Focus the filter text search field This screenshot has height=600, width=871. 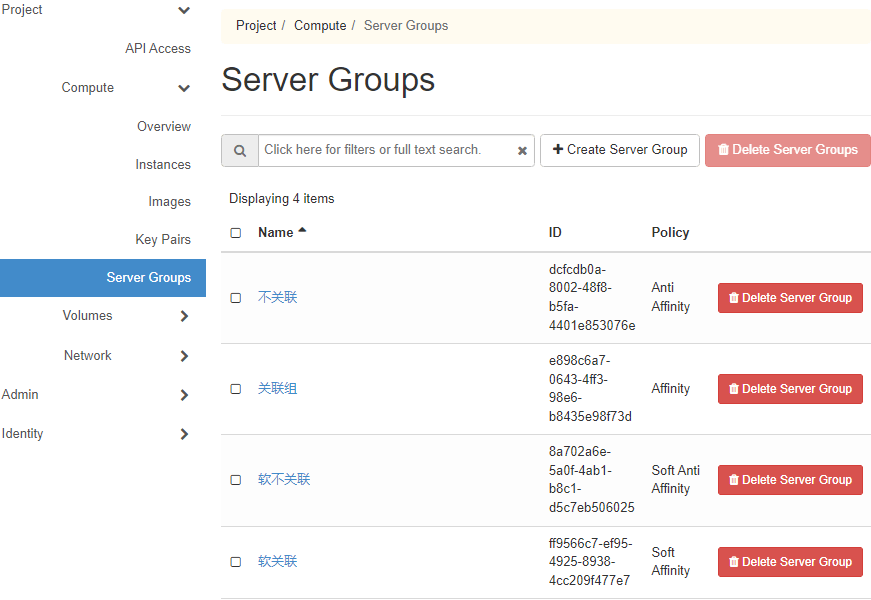coord(385,150)
